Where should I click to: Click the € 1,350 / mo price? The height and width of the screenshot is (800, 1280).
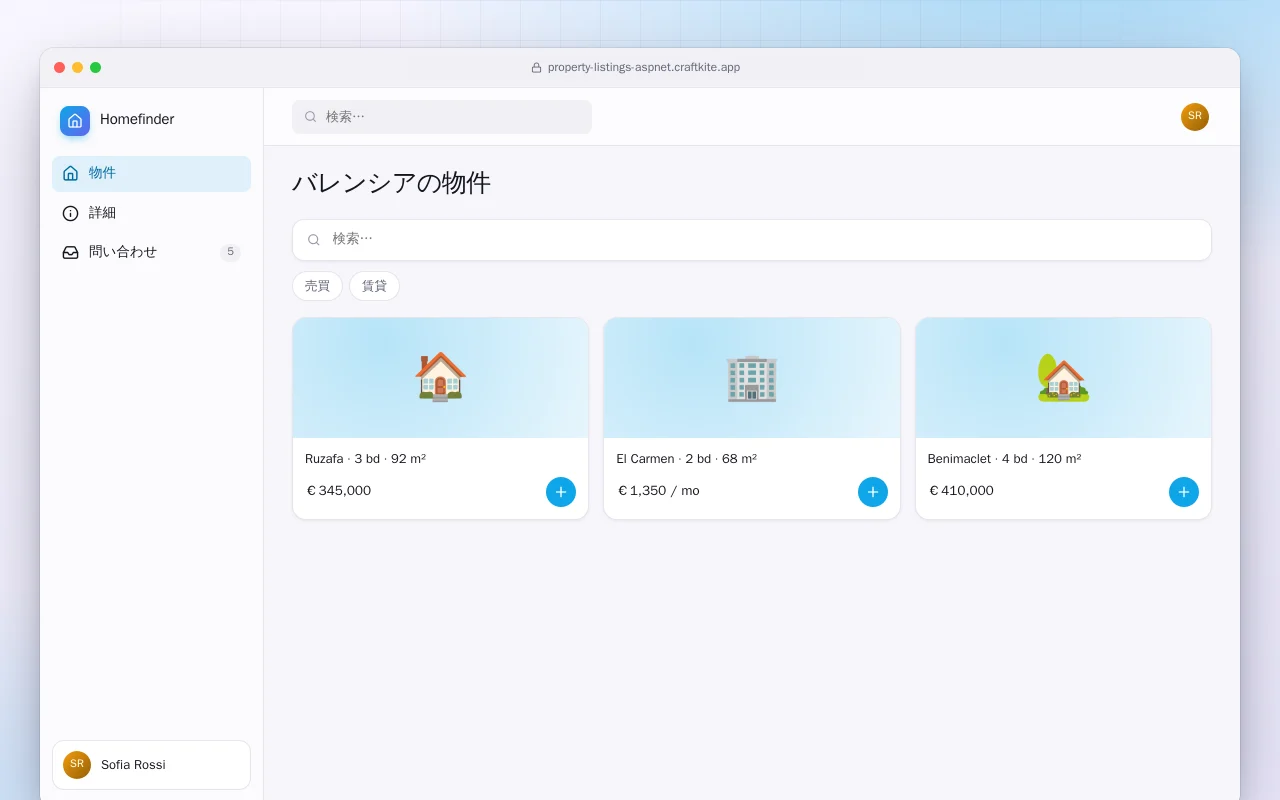tap(659, 491)
